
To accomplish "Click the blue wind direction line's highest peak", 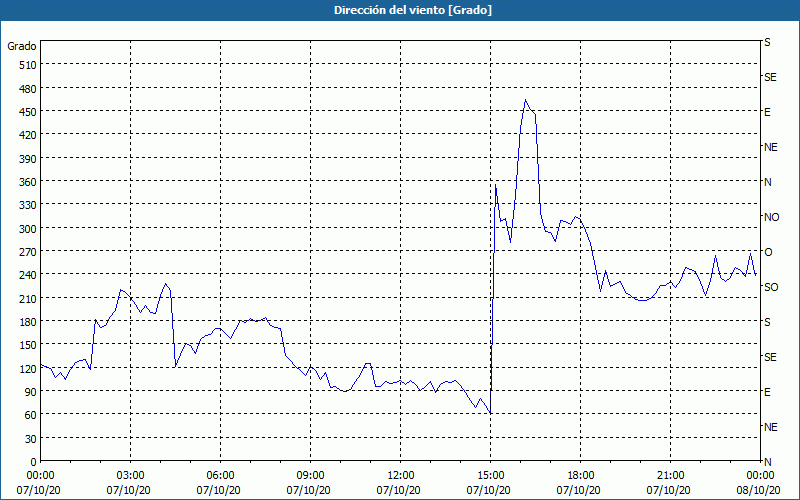I will tap(526, 100).
